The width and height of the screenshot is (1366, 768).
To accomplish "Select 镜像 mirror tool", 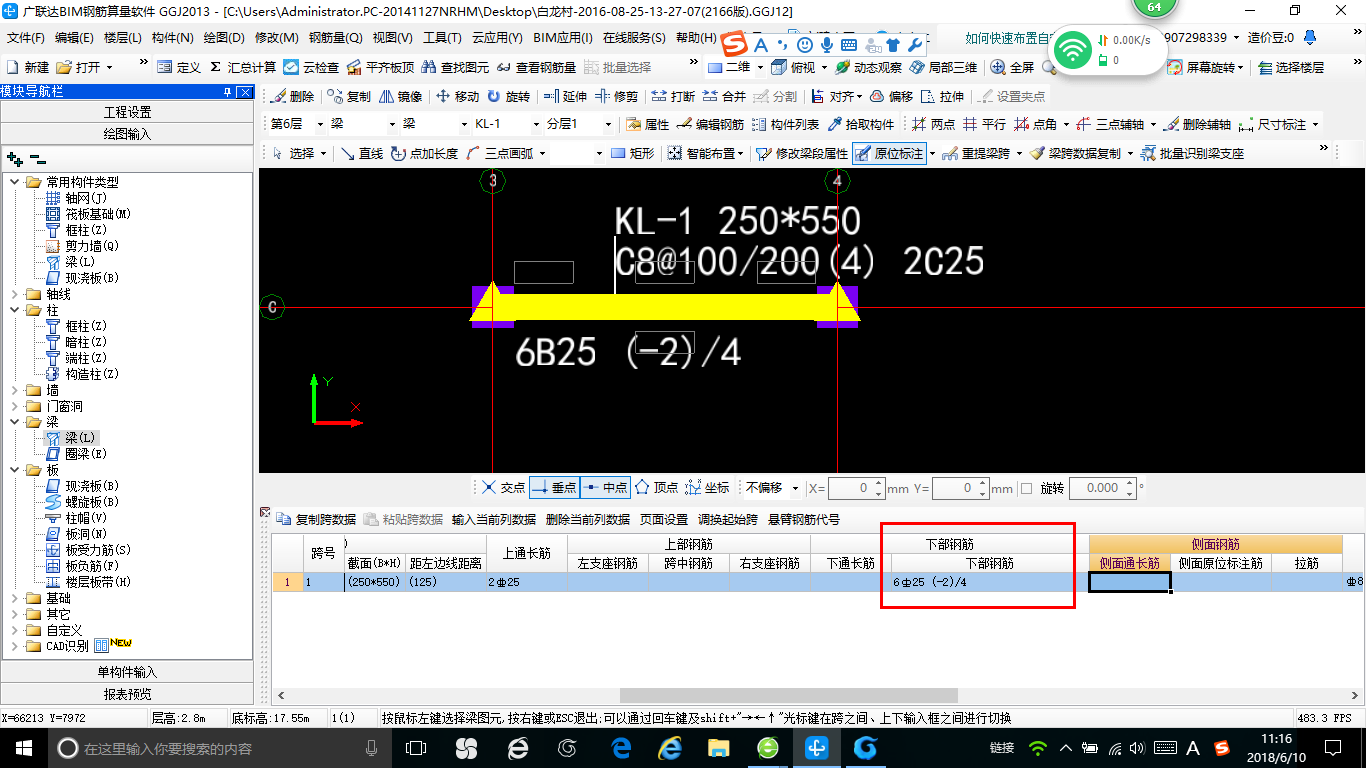I will click(x=399, y=96).
